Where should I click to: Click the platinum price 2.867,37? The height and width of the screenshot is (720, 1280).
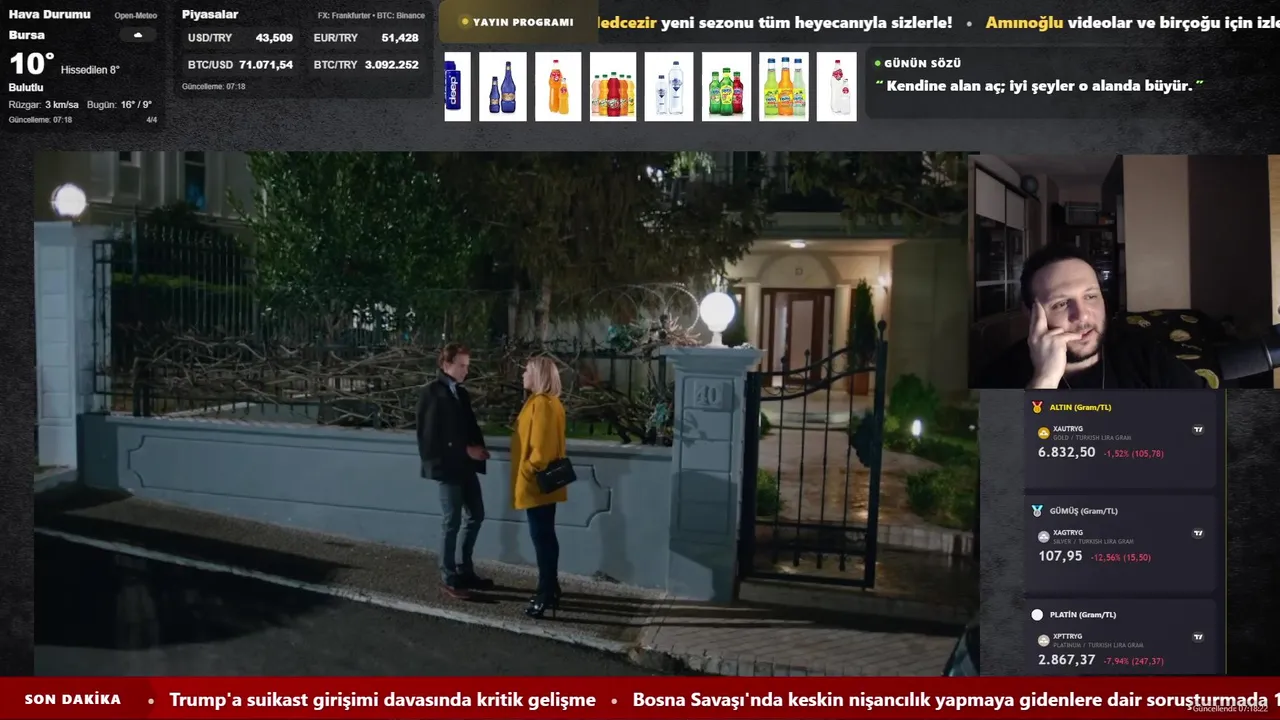tap(1066, 660)
